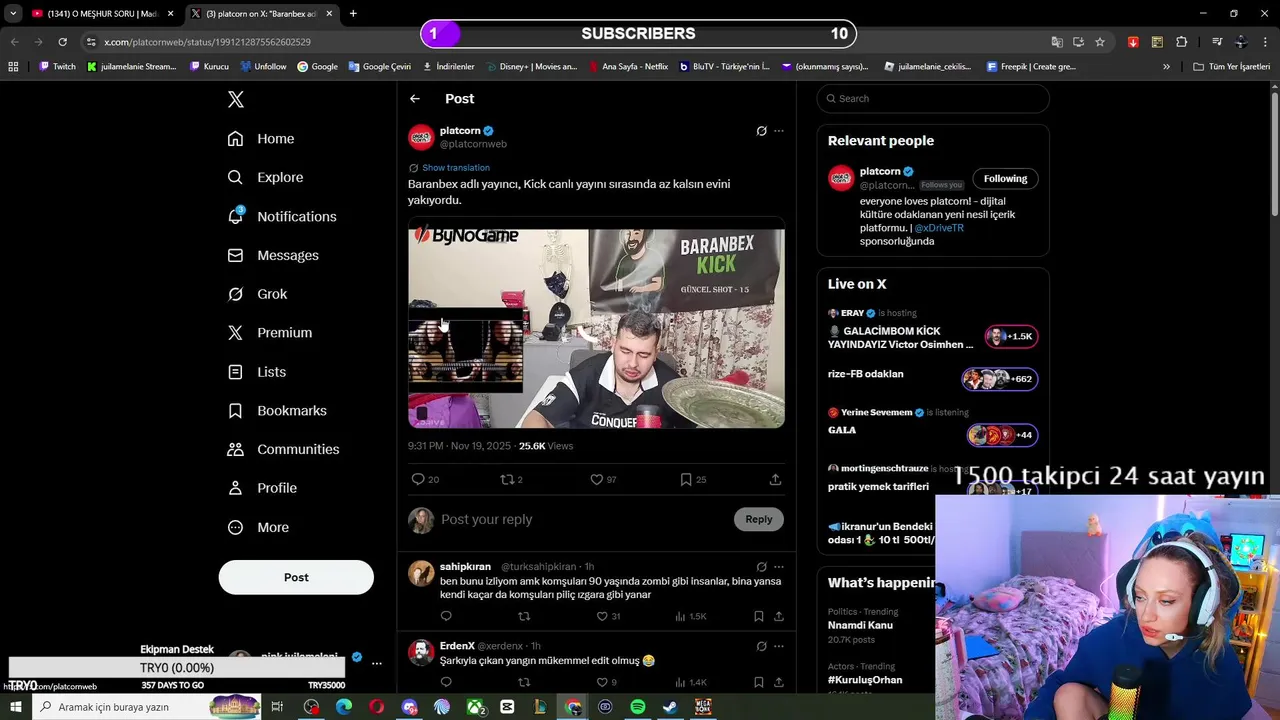Open Grok in the sidebar
This screenshot has width=1280, height=720.
[x=257, y=294]
